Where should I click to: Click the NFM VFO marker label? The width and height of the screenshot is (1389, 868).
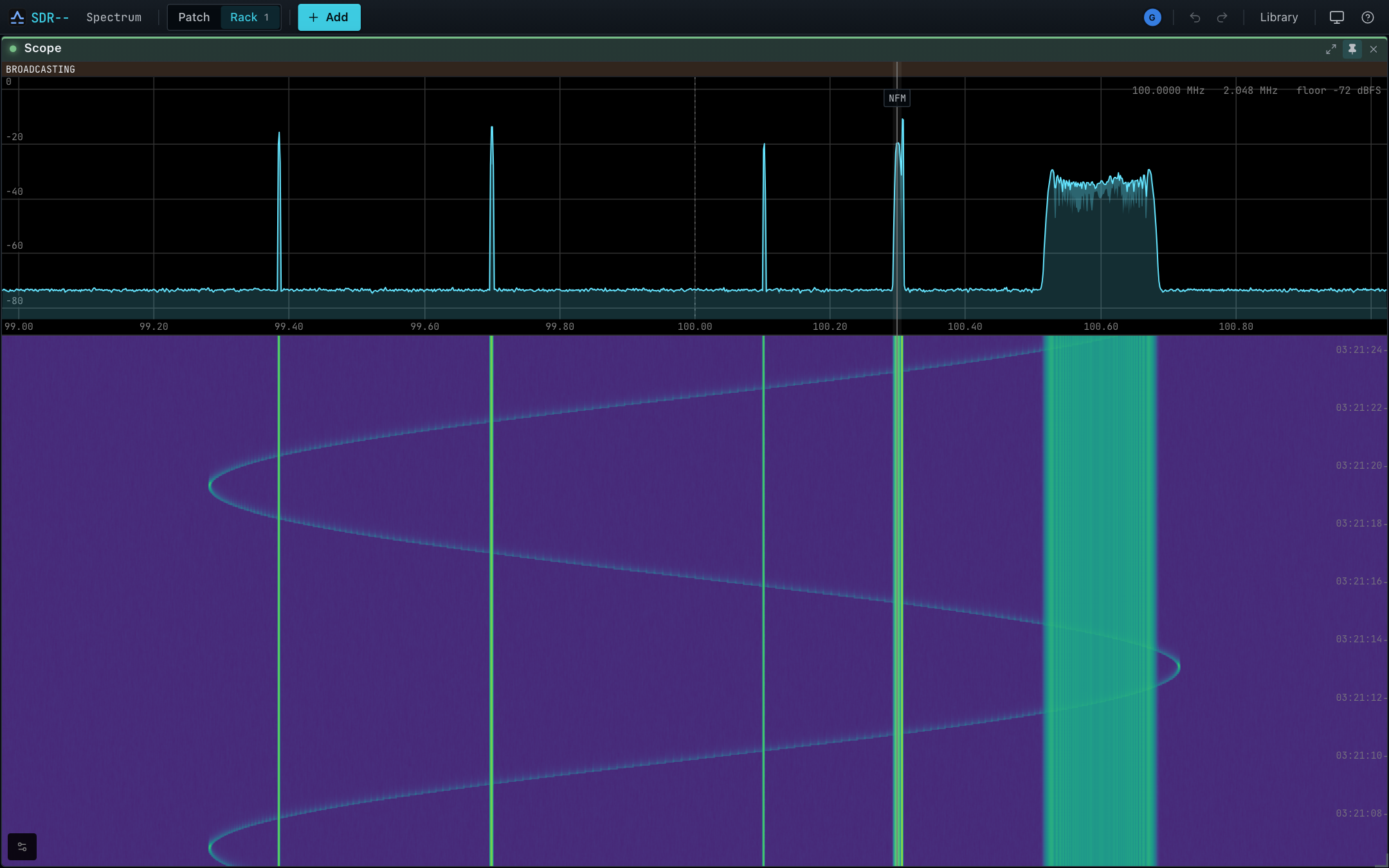(897, 98)
